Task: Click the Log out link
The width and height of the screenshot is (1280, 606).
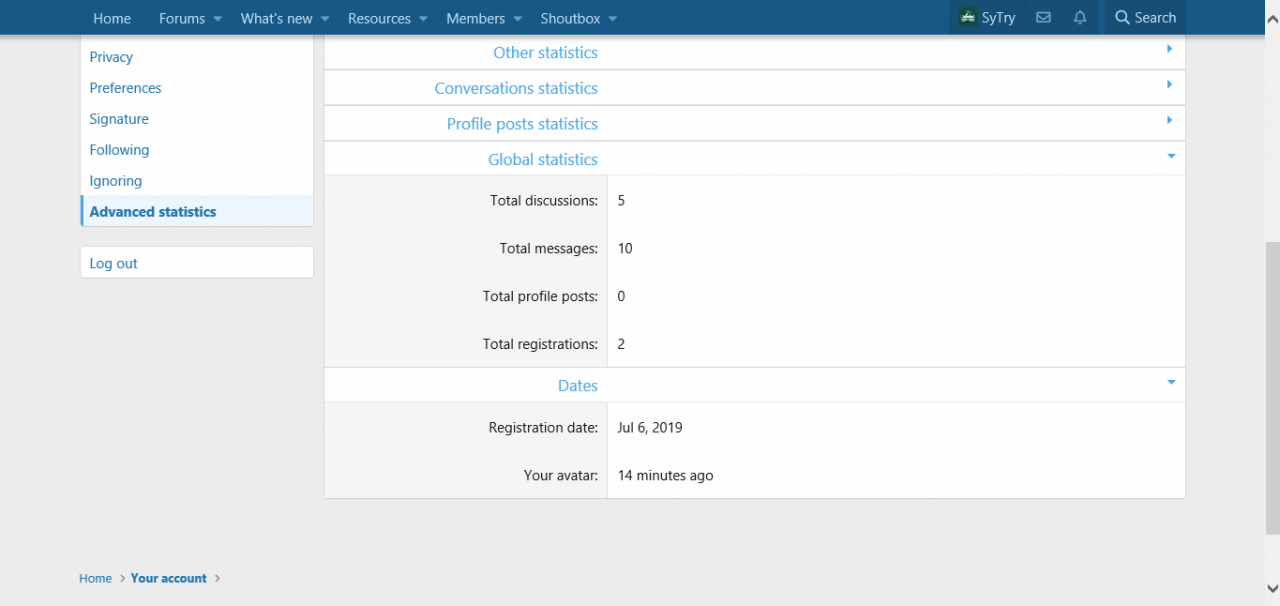Action: point(114,263)
